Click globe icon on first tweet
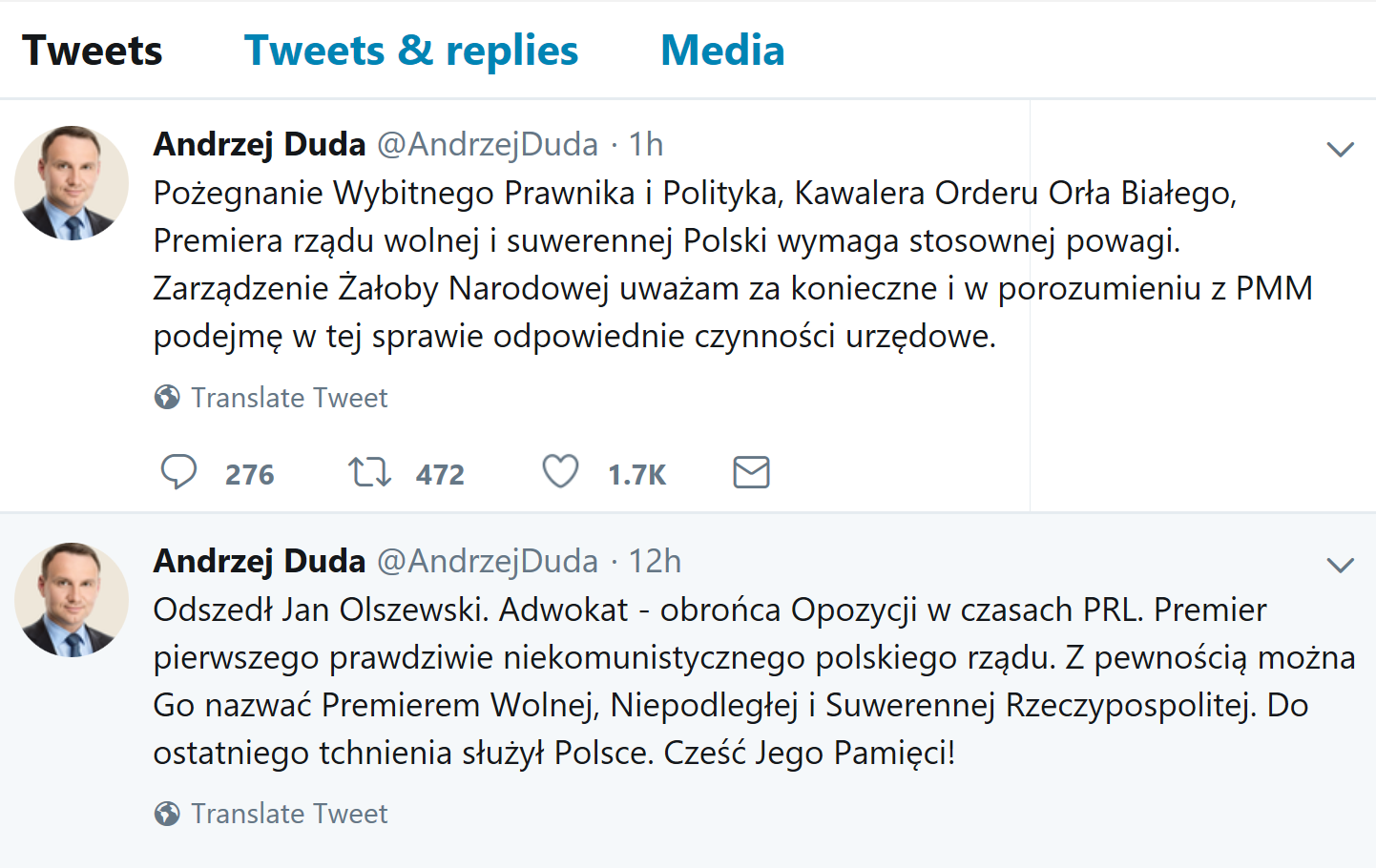Image resolution: width=1376 pixels, height=868 pixels. [167, 397]
